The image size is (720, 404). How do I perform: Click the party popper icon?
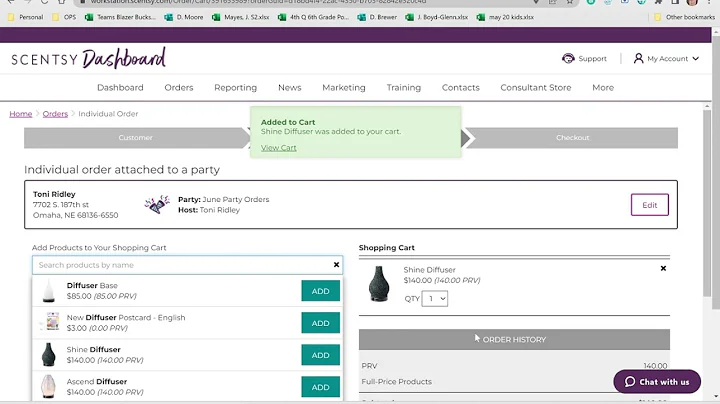point(157,204)
